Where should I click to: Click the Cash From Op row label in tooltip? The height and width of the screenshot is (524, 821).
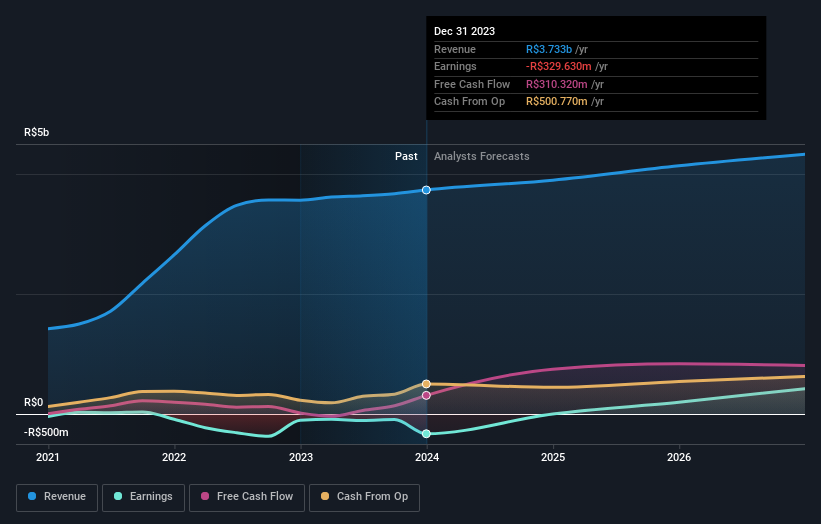(470, 102)
